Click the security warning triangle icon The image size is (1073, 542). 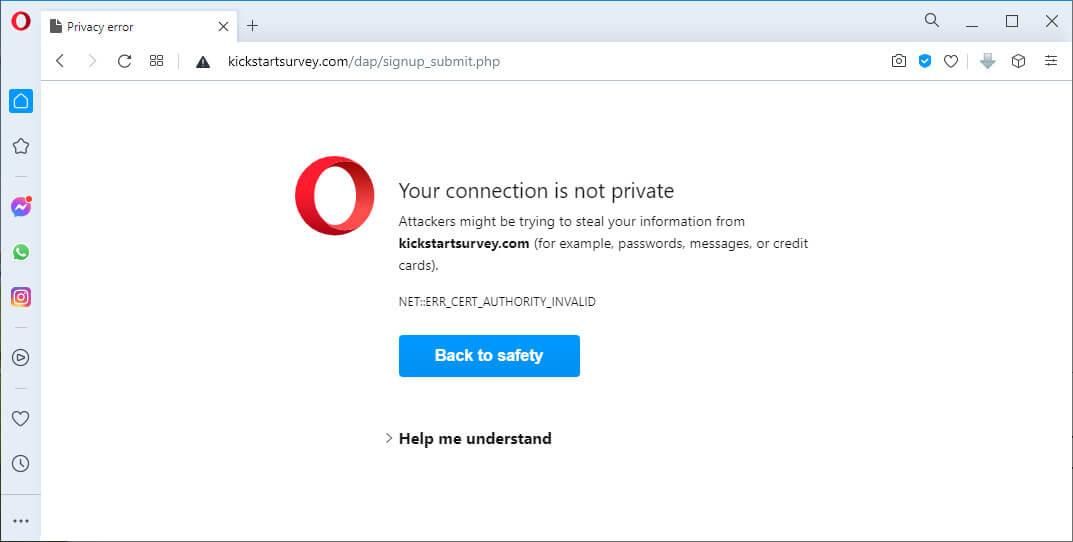point(203,62)
